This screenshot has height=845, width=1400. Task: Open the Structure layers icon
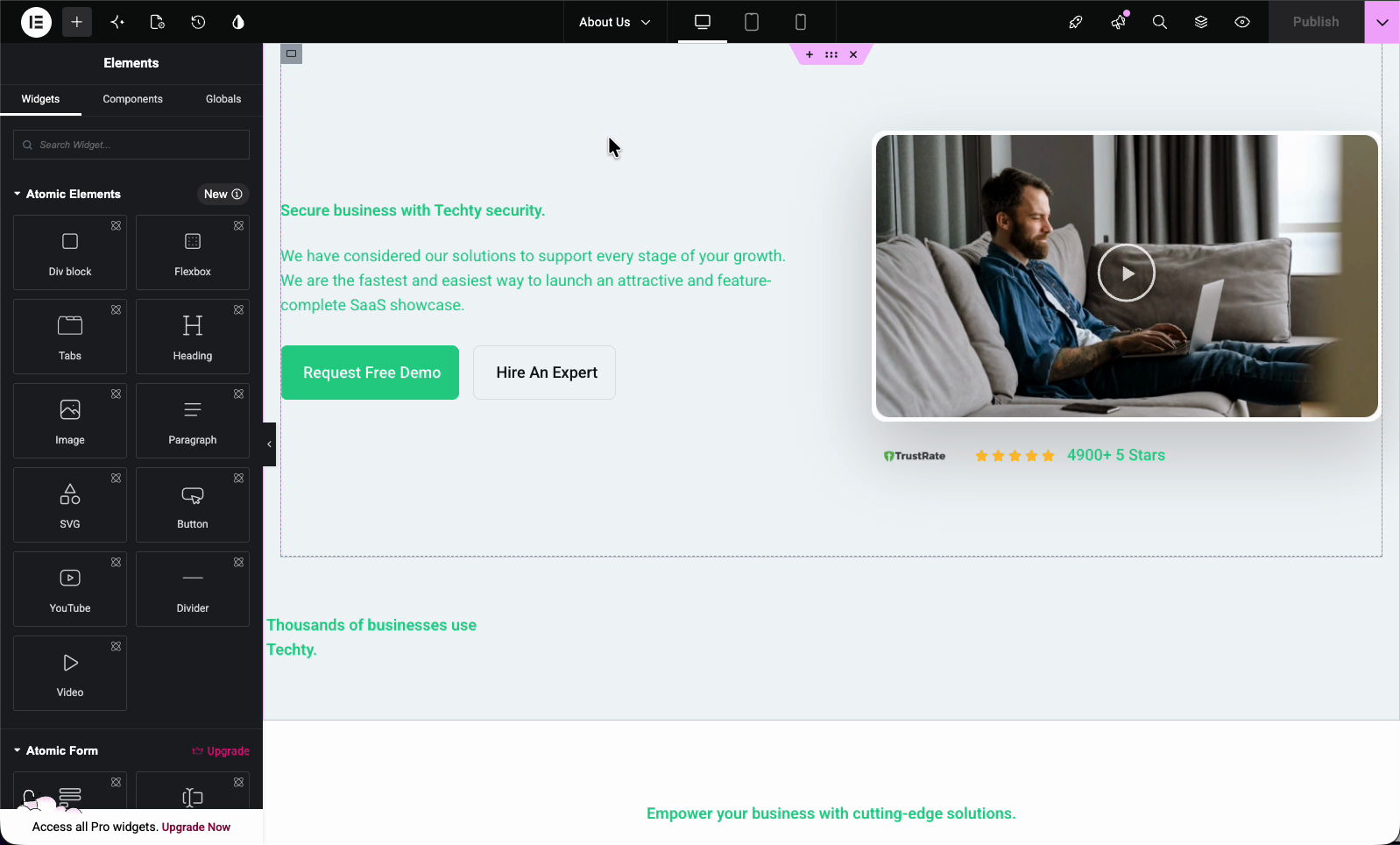tap(1201, 22)
